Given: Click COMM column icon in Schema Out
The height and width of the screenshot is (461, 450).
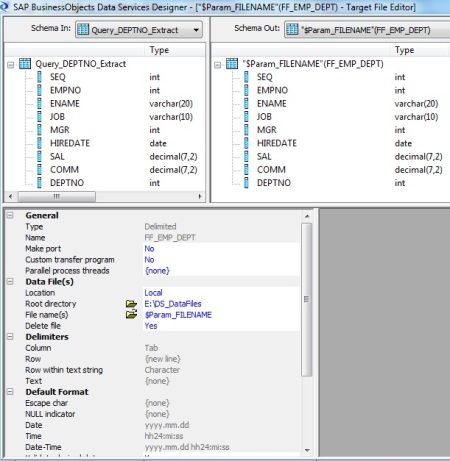Looking at the screenshot, I should point(246,170).
